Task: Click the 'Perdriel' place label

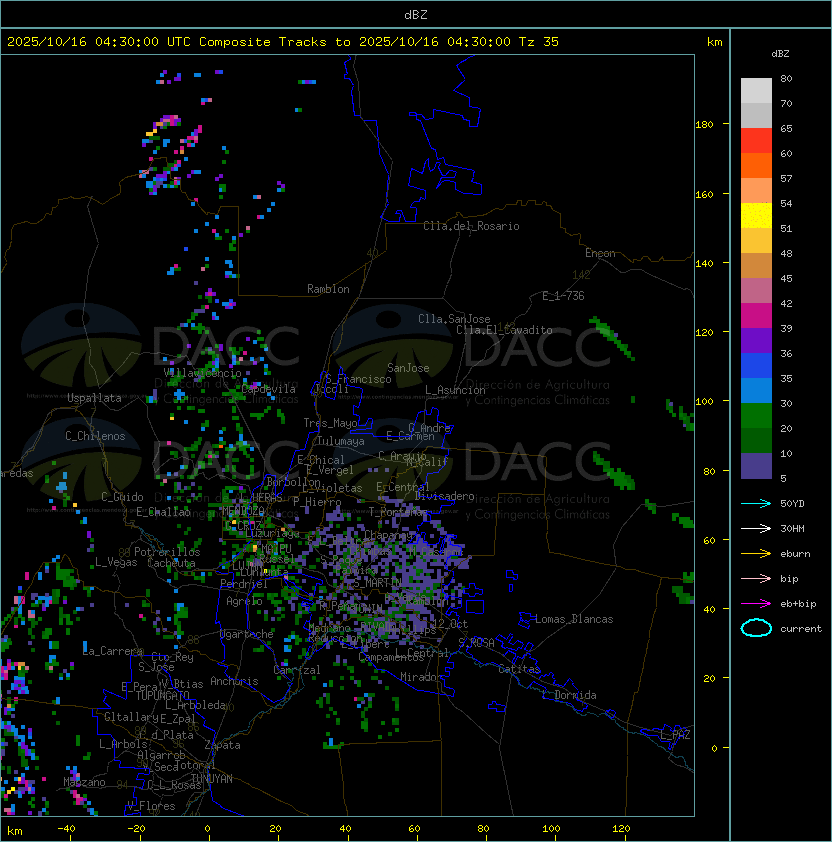Action: pyautogui.click(x=244, y=584)
